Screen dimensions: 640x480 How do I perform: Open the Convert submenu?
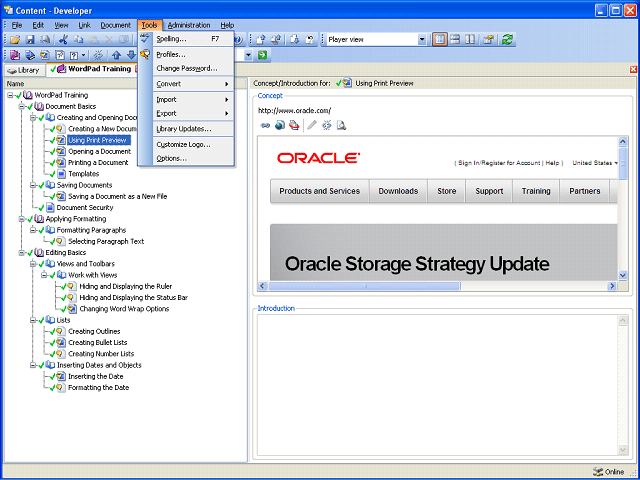pos(193,84)
